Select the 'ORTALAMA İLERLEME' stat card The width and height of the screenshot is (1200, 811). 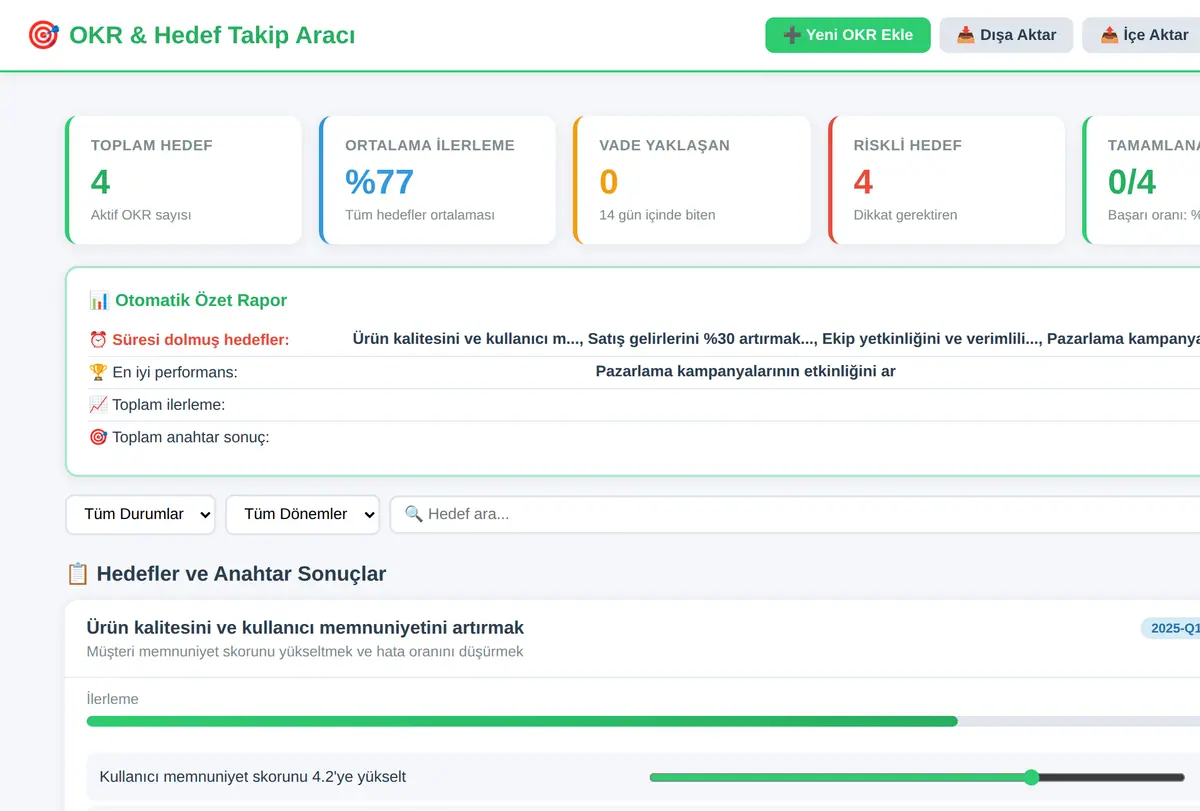438,180
